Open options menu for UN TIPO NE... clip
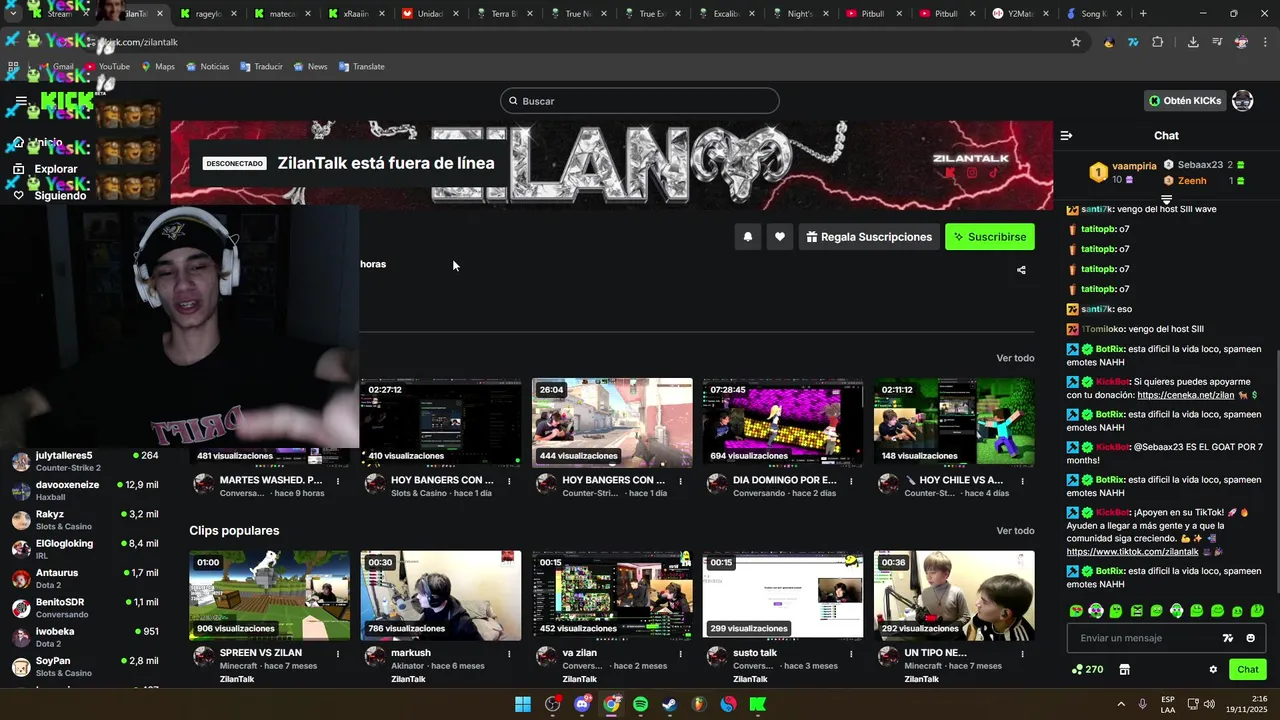The width and height of the screenshot is (1280, 720). 1022,654
